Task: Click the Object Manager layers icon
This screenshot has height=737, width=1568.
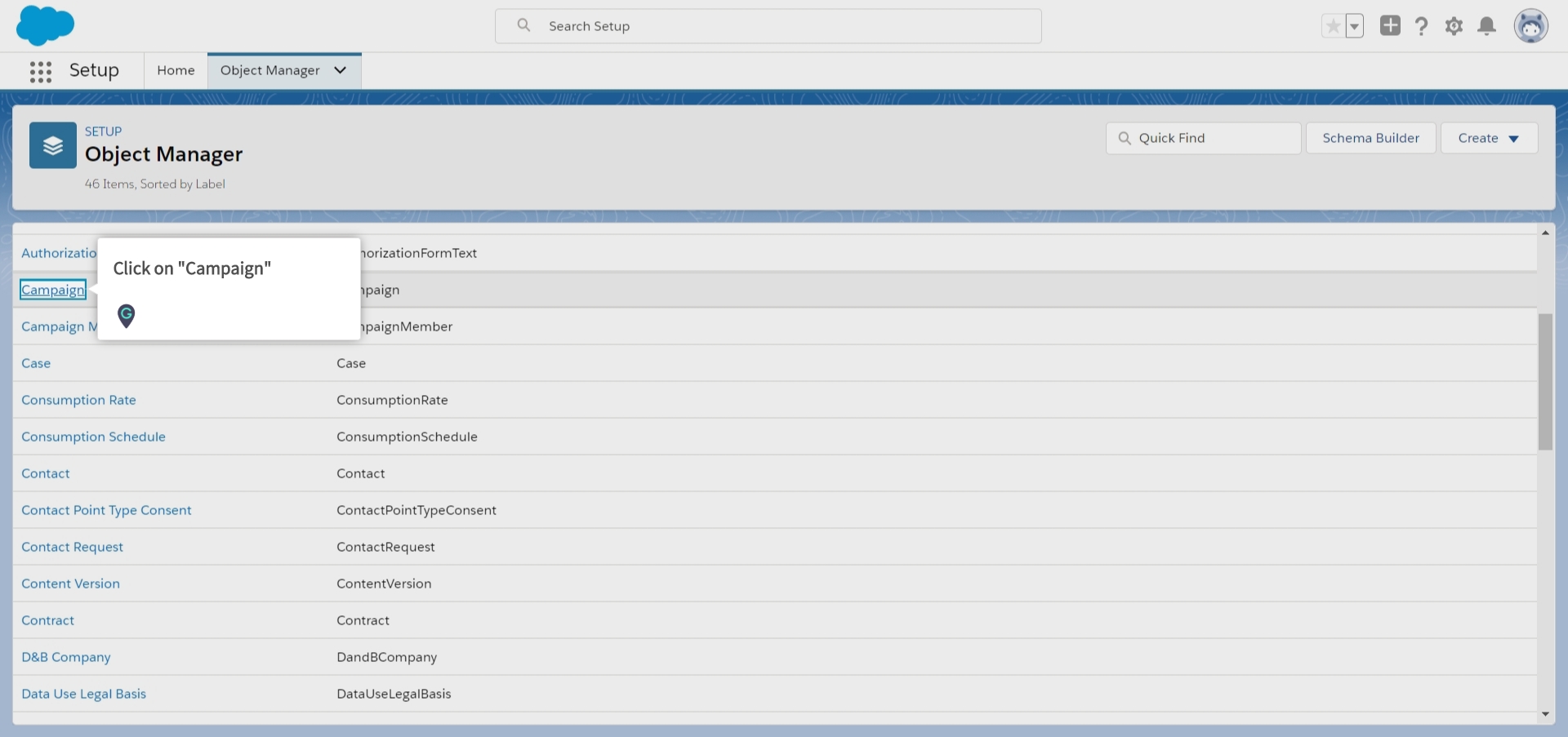Action: click(53, 145)
